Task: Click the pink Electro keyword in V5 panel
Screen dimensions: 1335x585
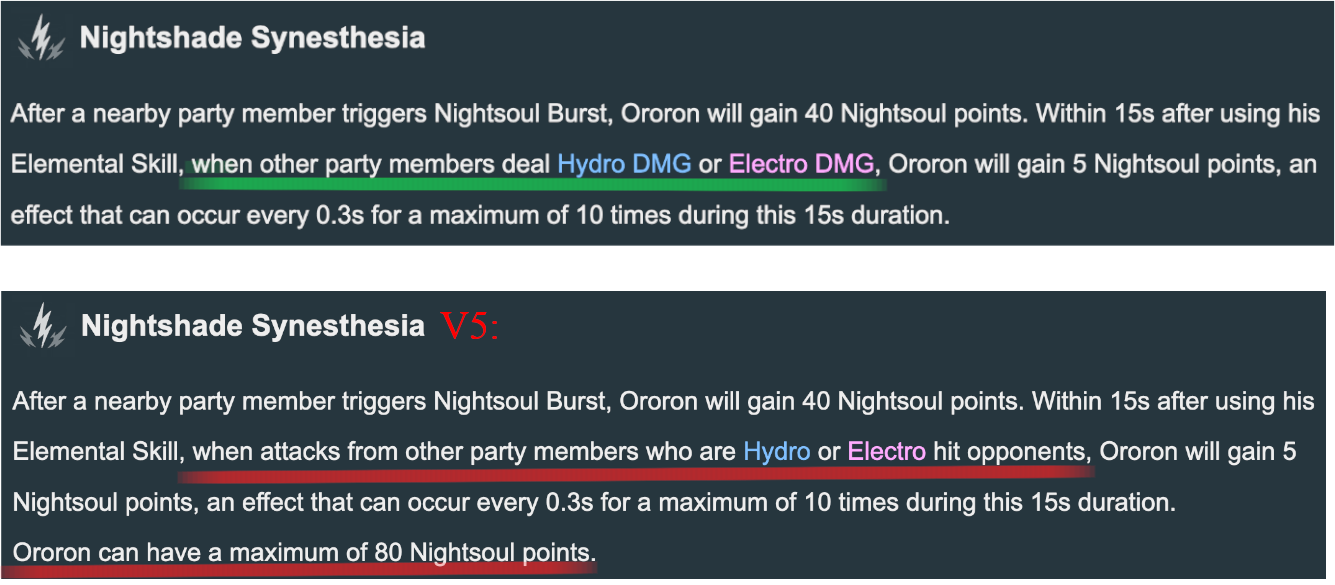Action: tap(887, 452)
